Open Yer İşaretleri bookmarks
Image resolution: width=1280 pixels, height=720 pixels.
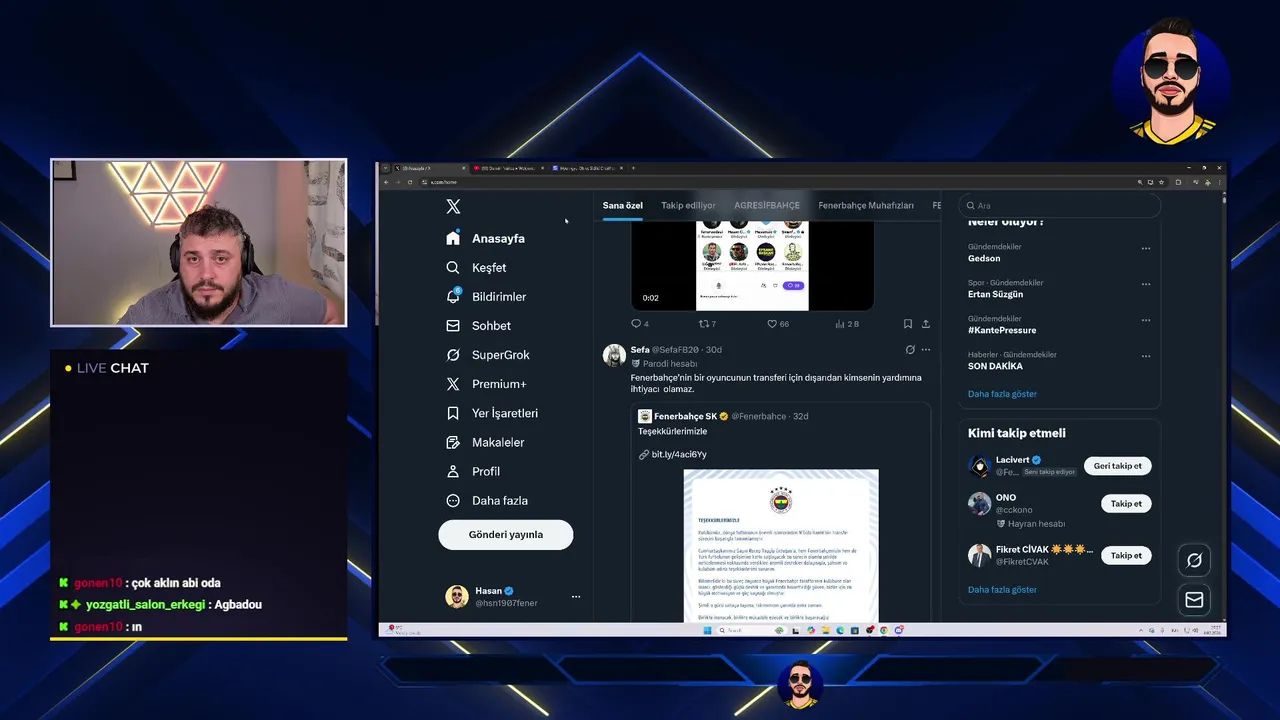pyautogui.click(x=491, y=413)
